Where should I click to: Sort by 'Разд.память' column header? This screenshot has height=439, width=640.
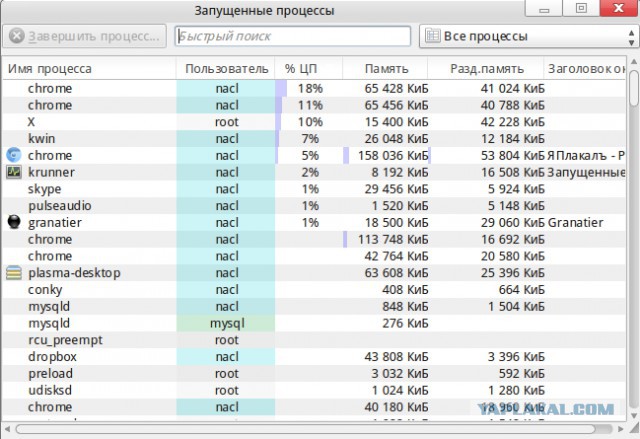pos(487,69)
